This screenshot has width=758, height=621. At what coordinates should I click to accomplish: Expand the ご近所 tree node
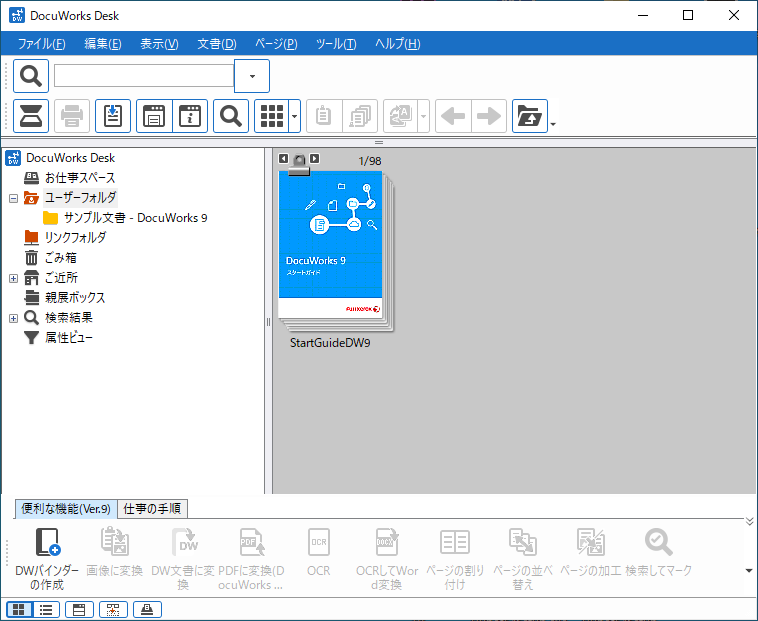(x=14, y=278)
